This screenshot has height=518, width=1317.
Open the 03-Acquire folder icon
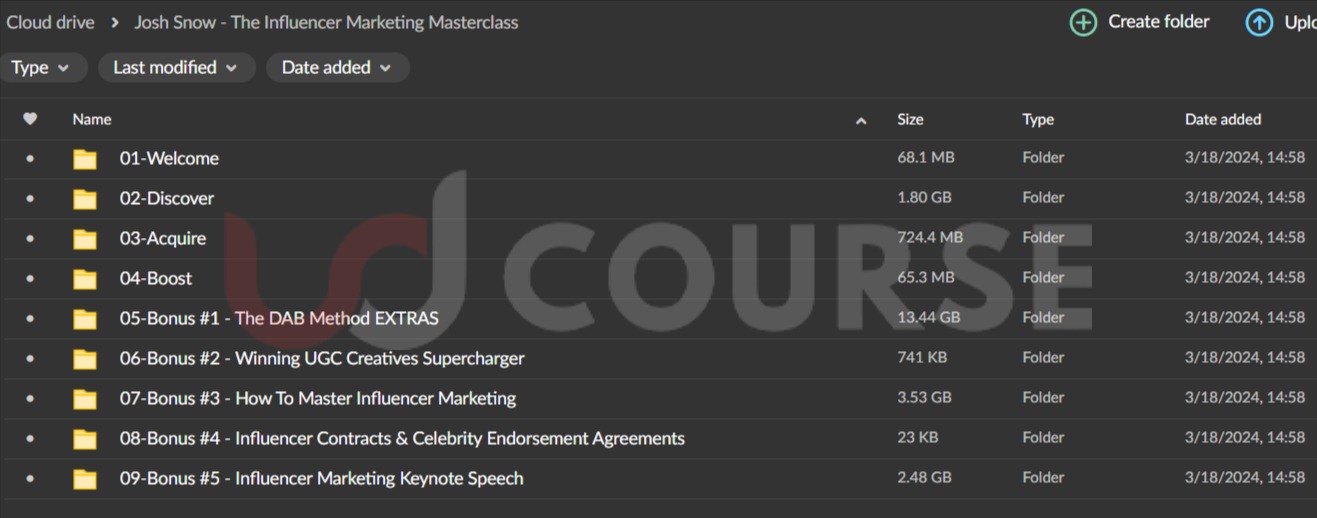coord(85,238)
